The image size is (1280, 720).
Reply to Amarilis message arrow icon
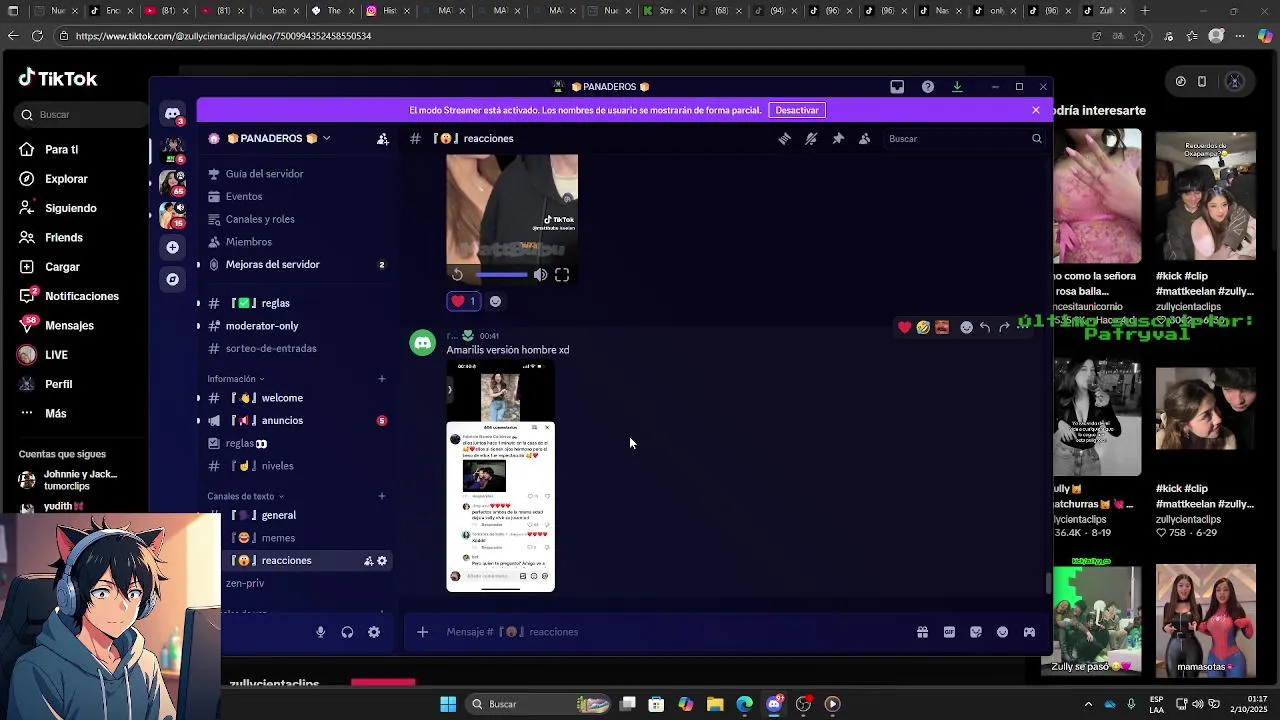(985, 327)
